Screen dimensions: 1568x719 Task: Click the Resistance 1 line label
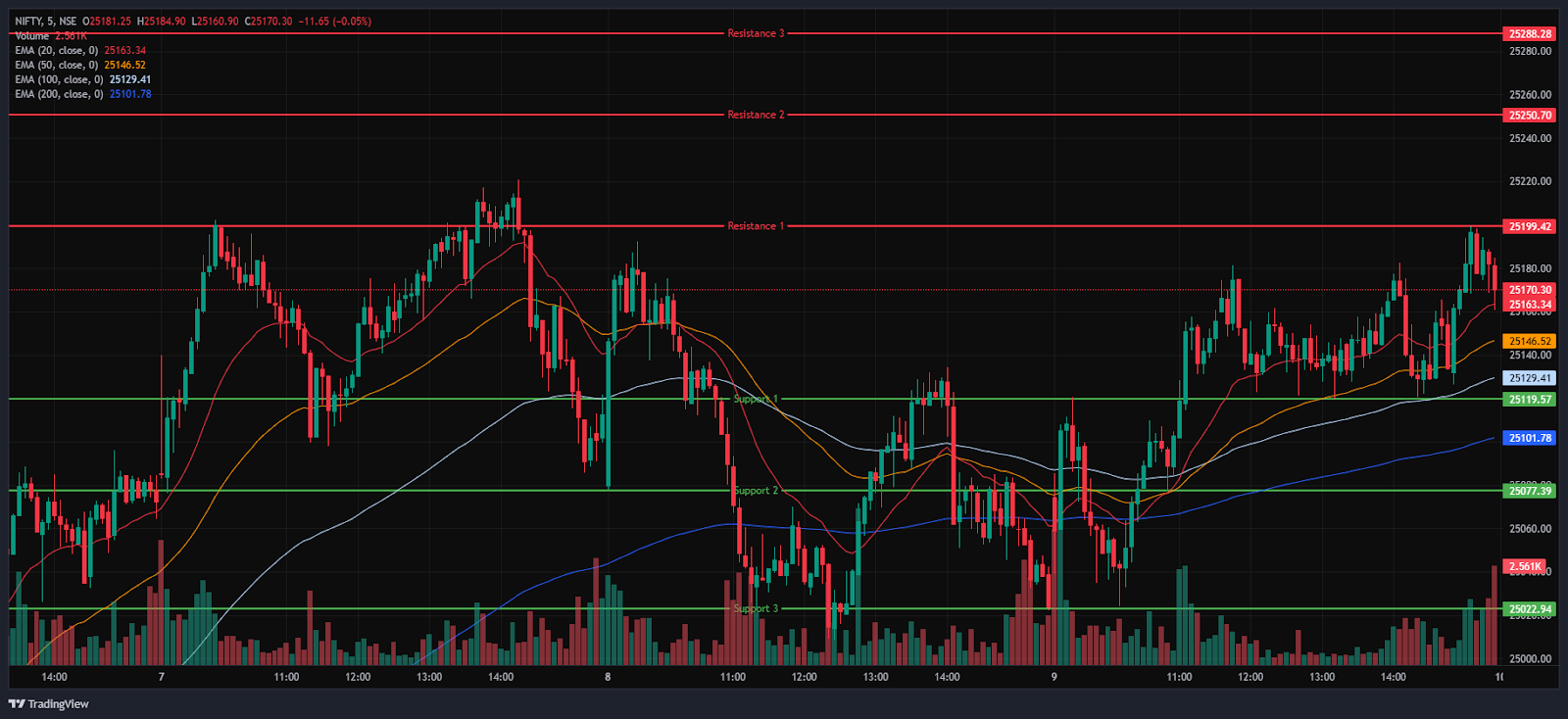756,226
